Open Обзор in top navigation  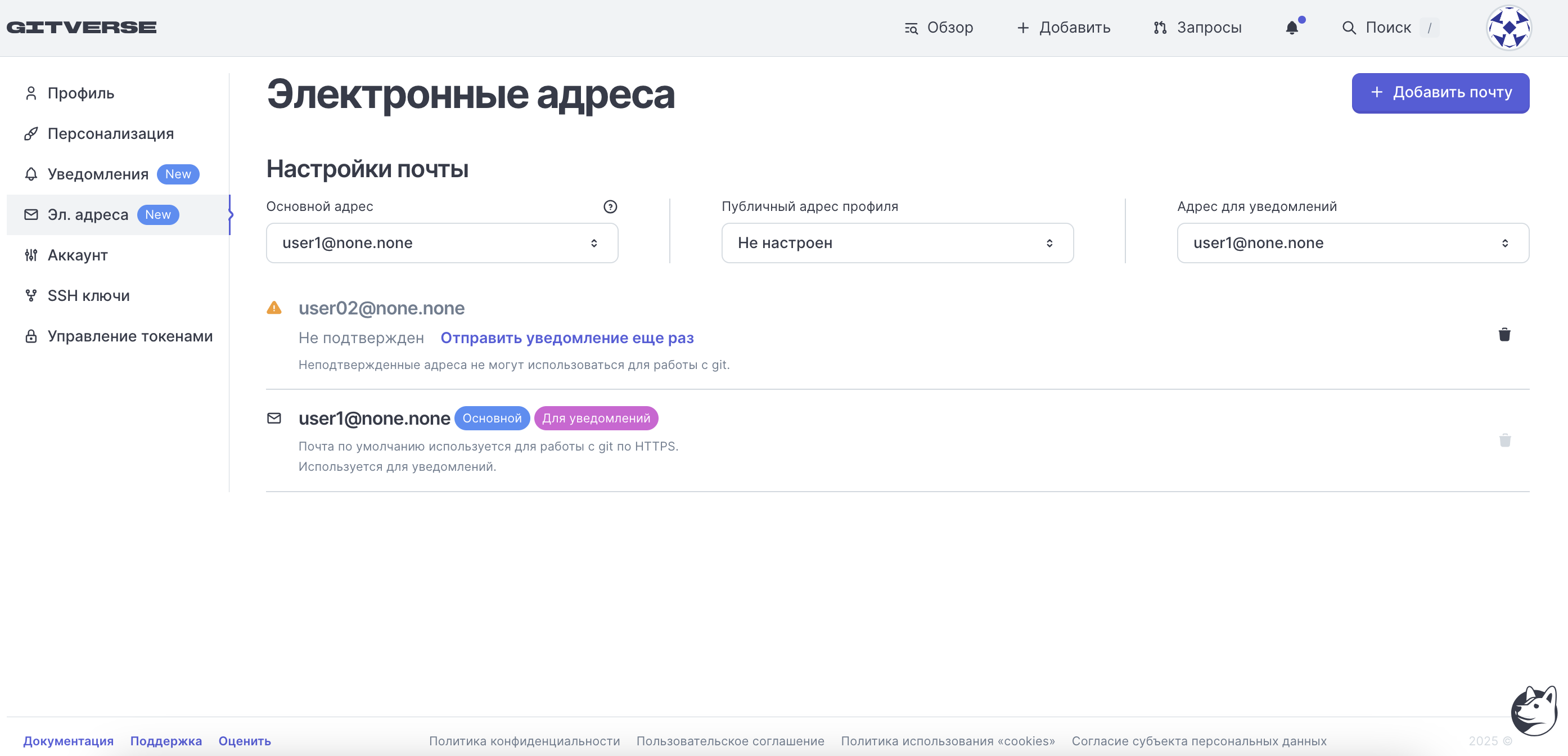(x=938, y=28)
